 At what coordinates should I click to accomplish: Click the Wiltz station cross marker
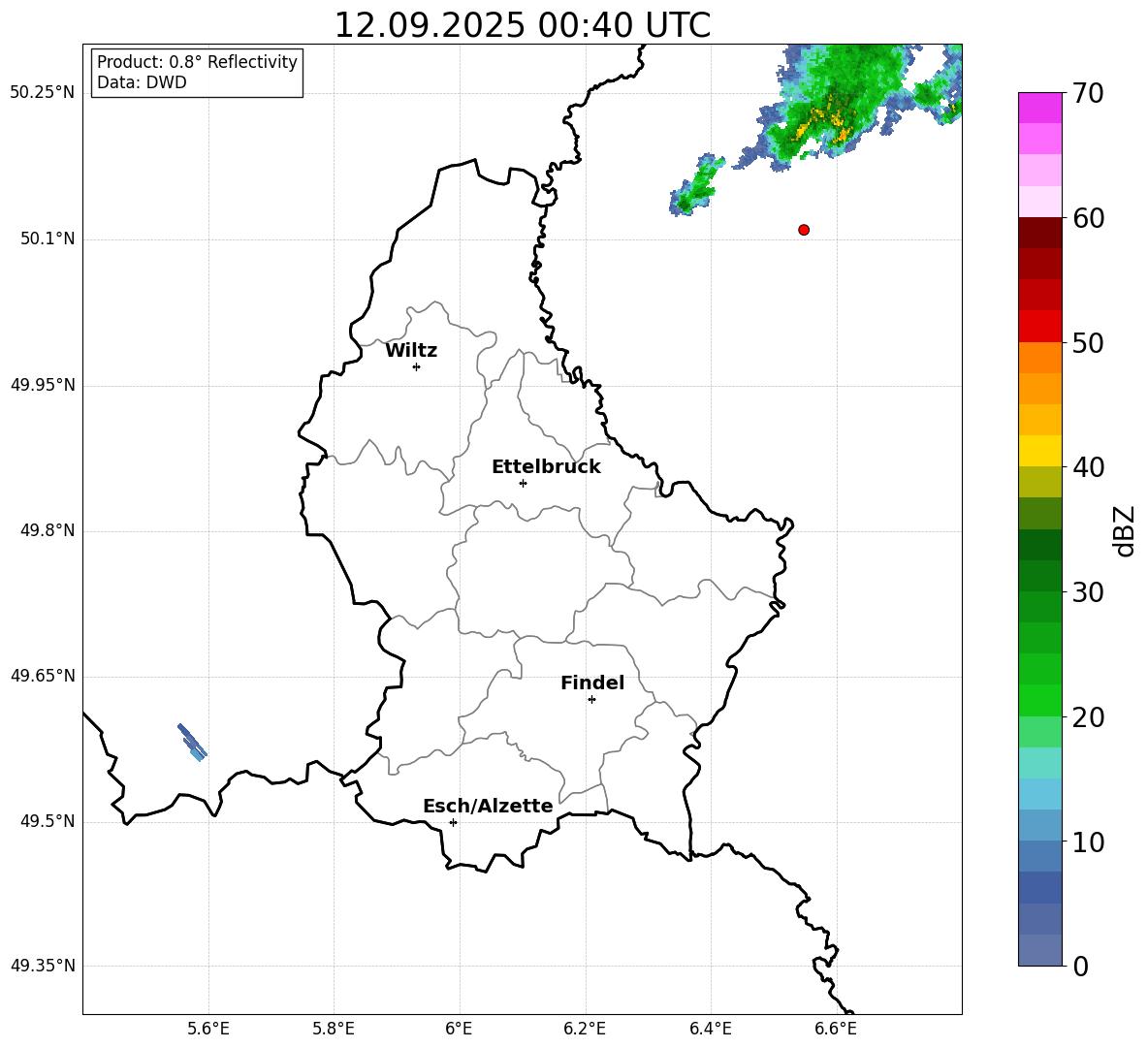click(x=416, y=366)
